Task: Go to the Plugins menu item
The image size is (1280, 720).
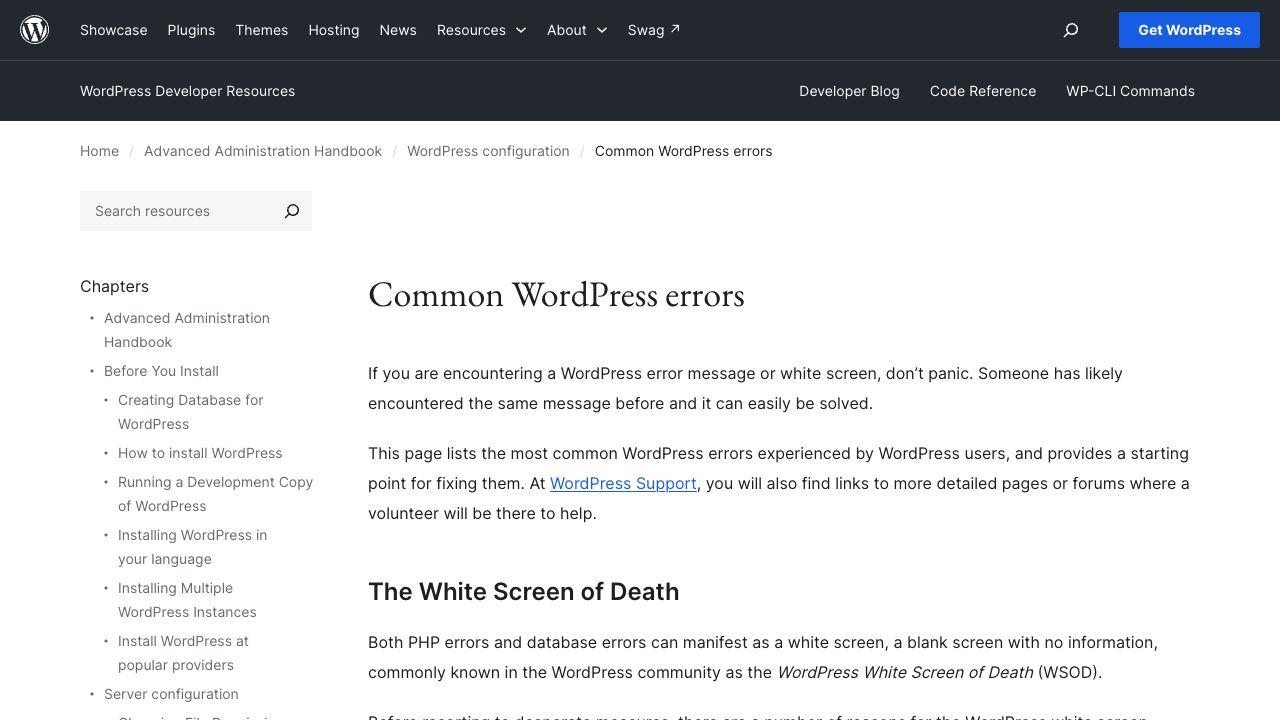Action: 191,30
